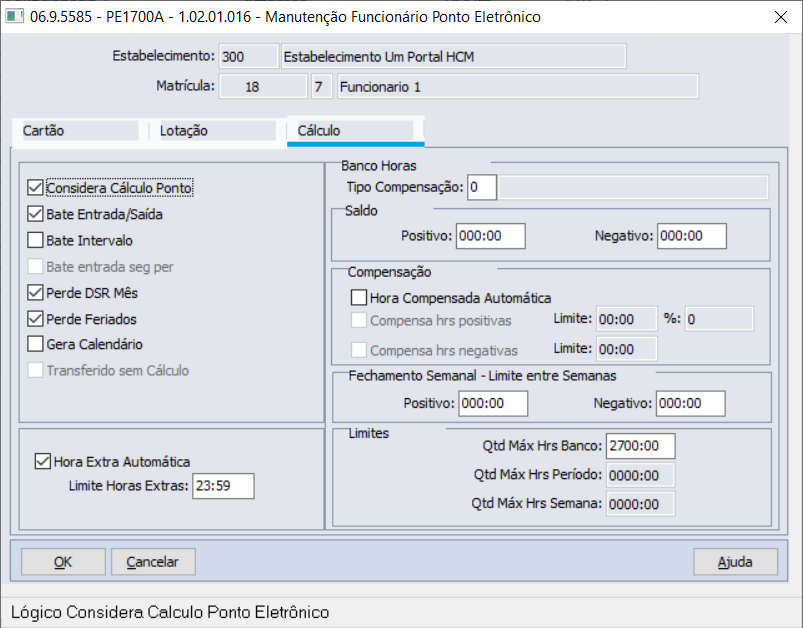Click the application icon in the title bar
The width and height of the screenshot is (803, 628).
[14, 16]
